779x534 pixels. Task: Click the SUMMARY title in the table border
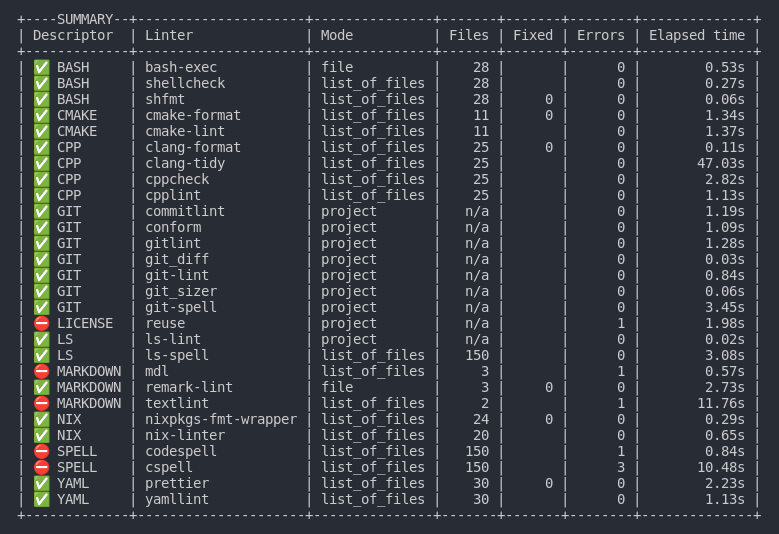85,19
